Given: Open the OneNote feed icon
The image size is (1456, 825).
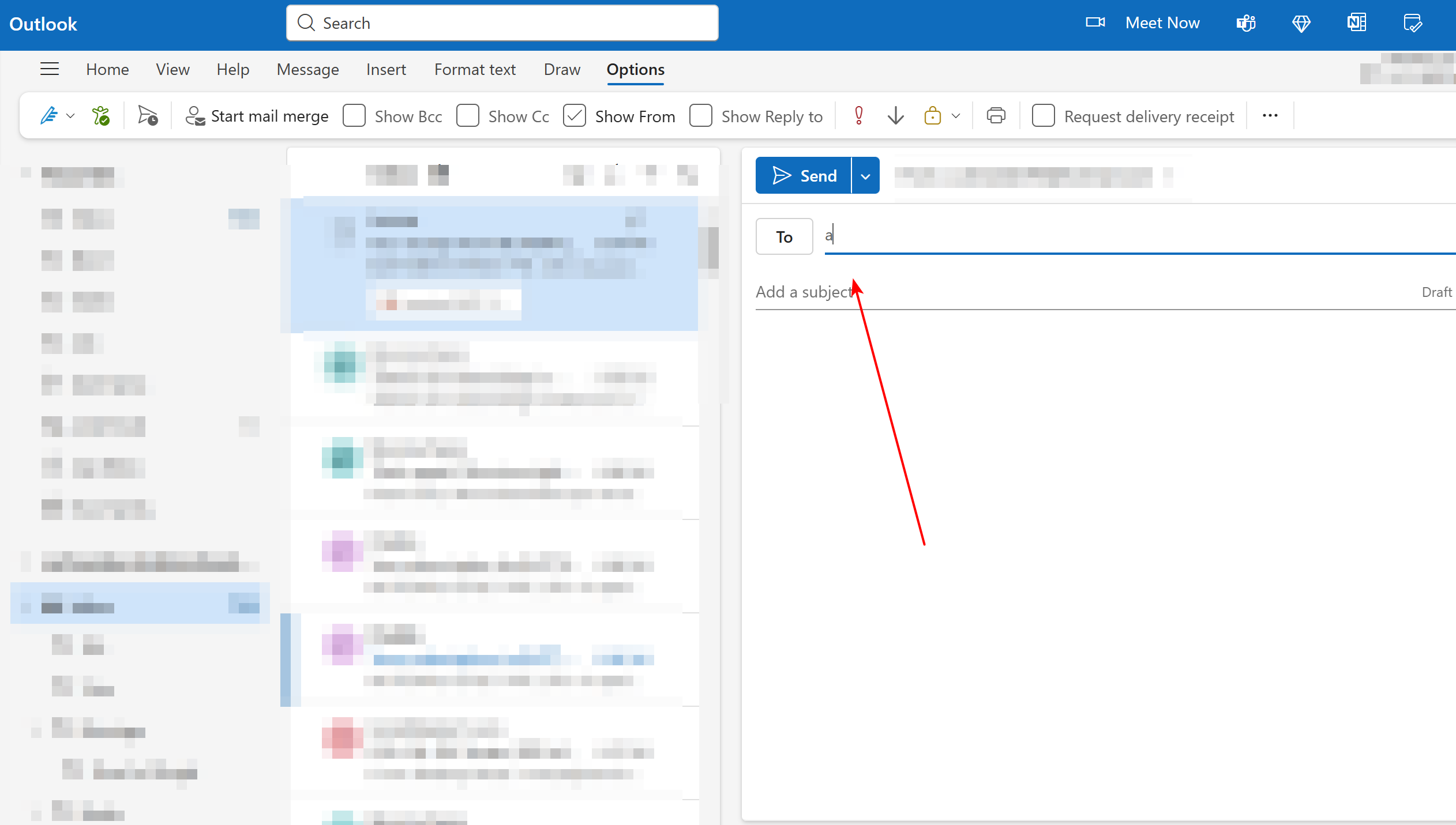Looking at the screenshot, I should tap(1356, 23).
